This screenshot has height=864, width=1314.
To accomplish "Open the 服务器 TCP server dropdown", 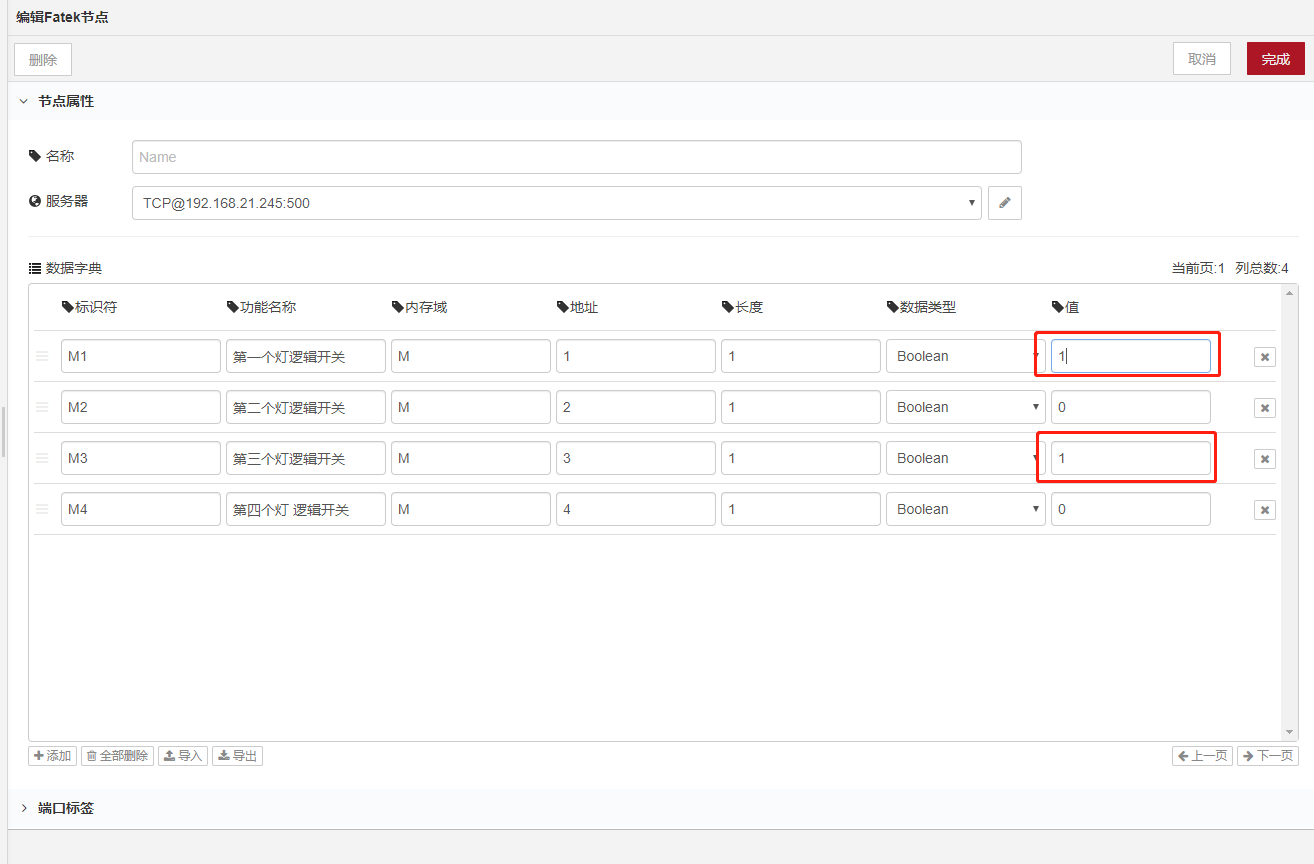I will (x=556, y=203).
